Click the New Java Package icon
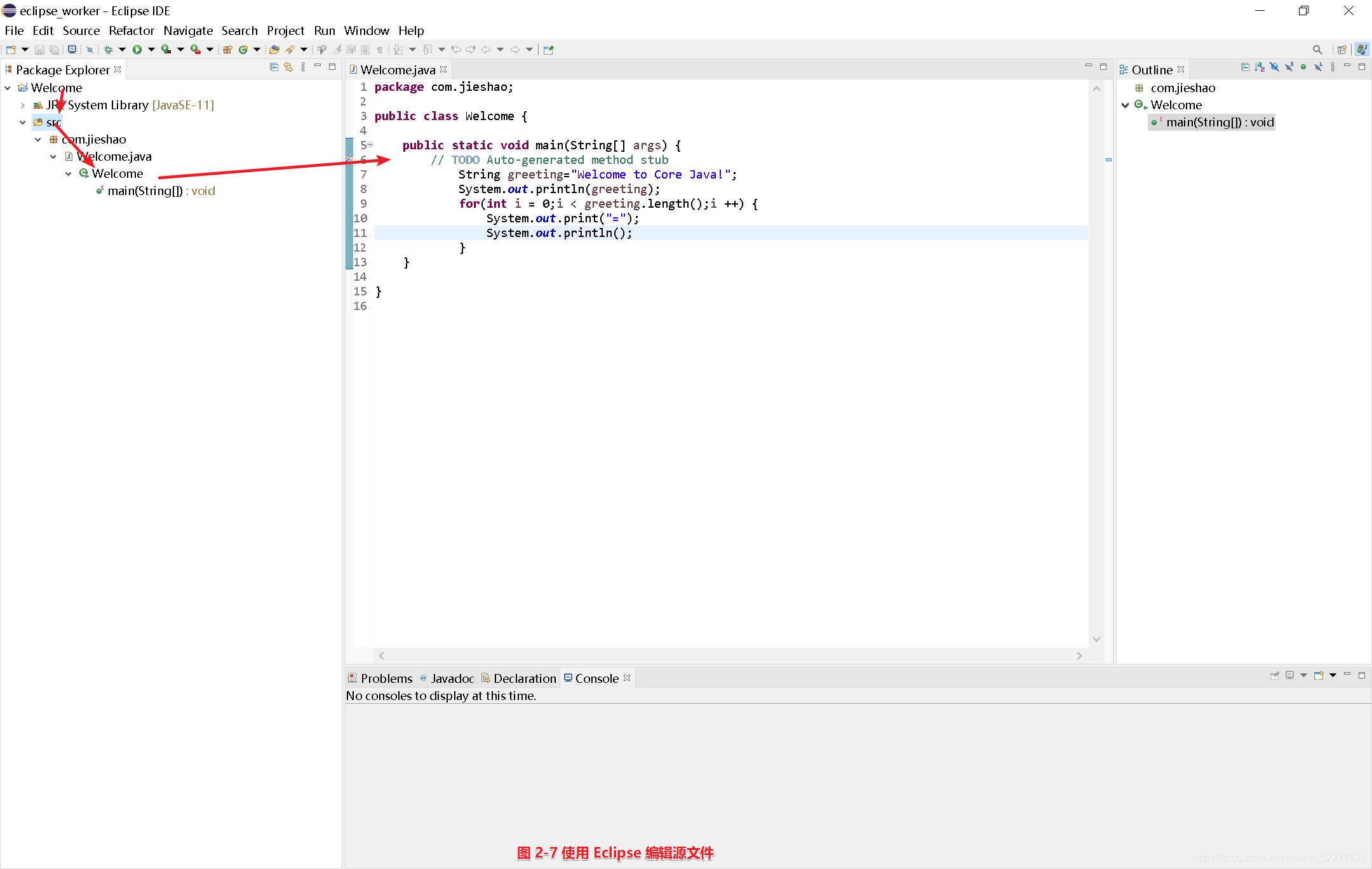This screenshot has width=1372, height=869. click(x=227, y=50)
